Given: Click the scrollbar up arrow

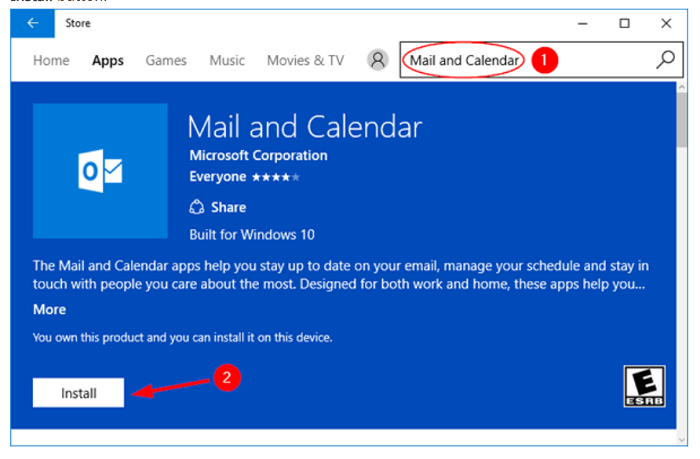Looking at the screenshot, I should coord(682,88).
